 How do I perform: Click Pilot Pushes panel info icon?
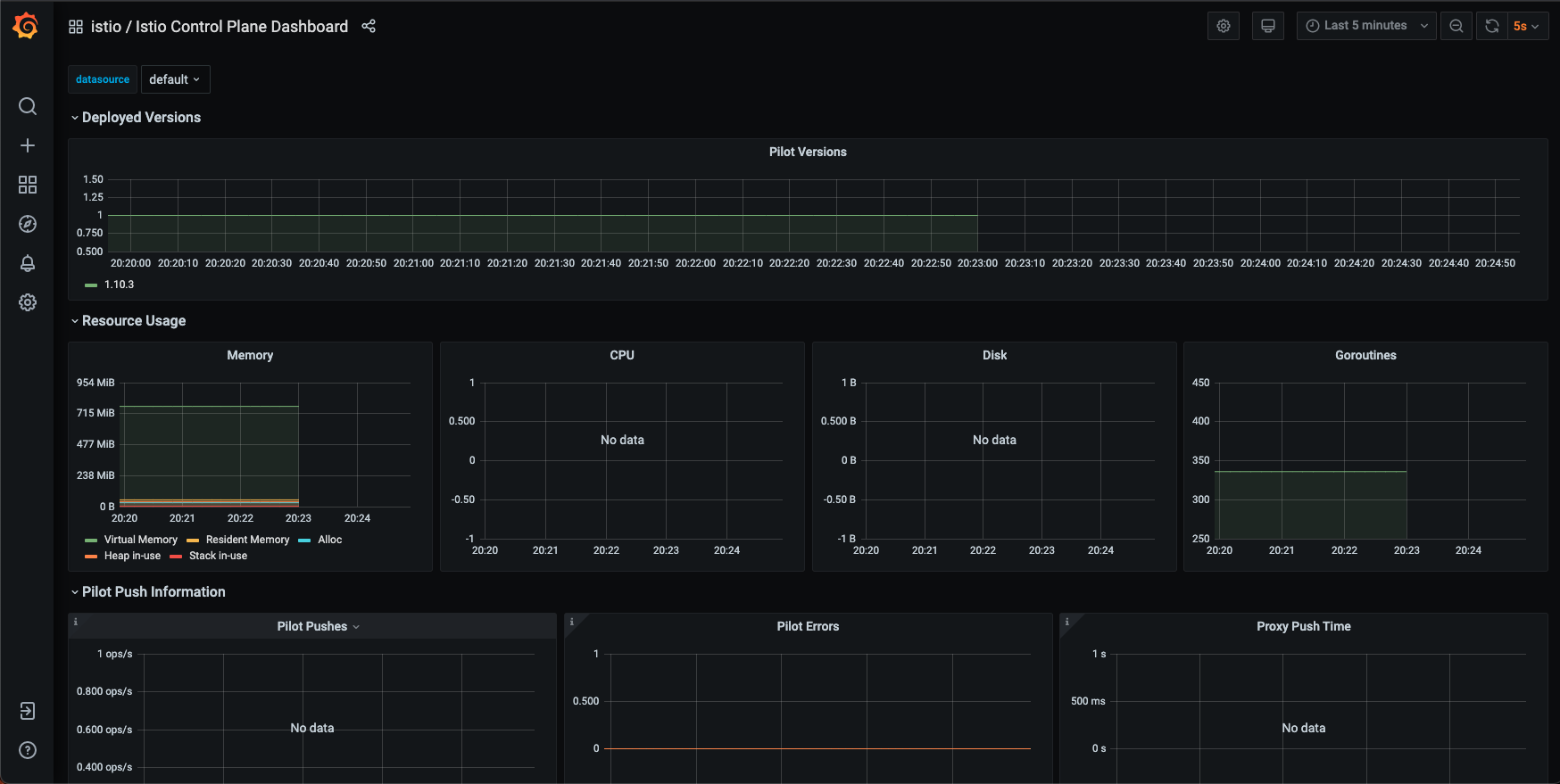(76, 622)
